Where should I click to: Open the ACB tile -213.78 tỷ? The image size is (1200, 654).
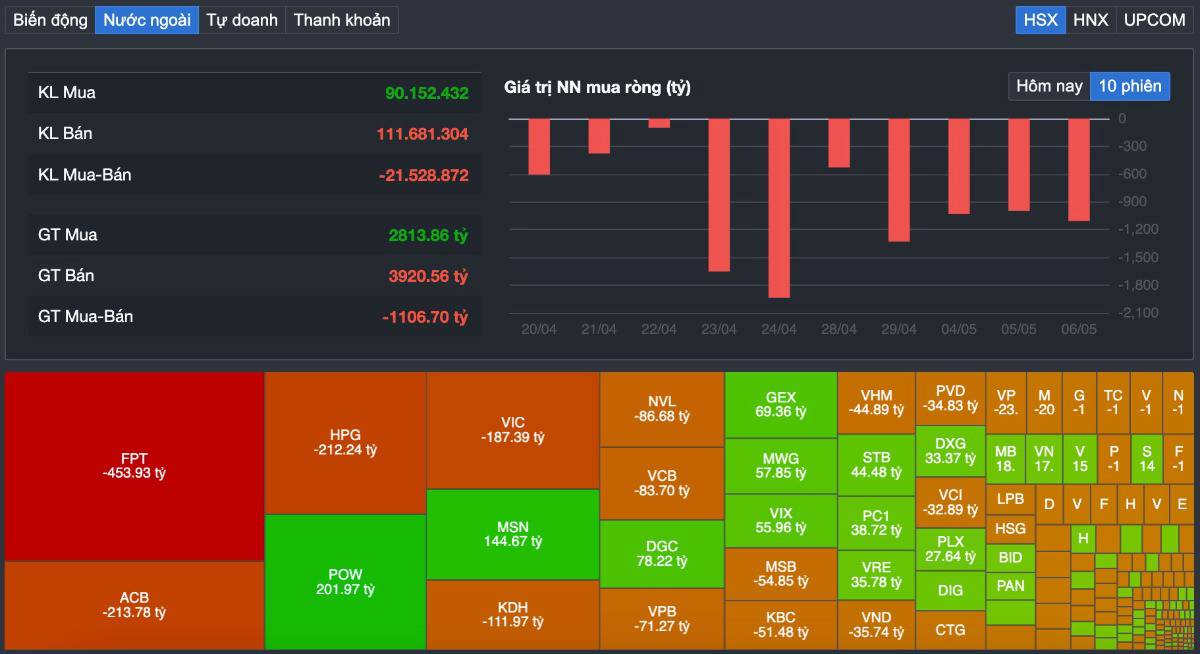[x=134, y=605]
